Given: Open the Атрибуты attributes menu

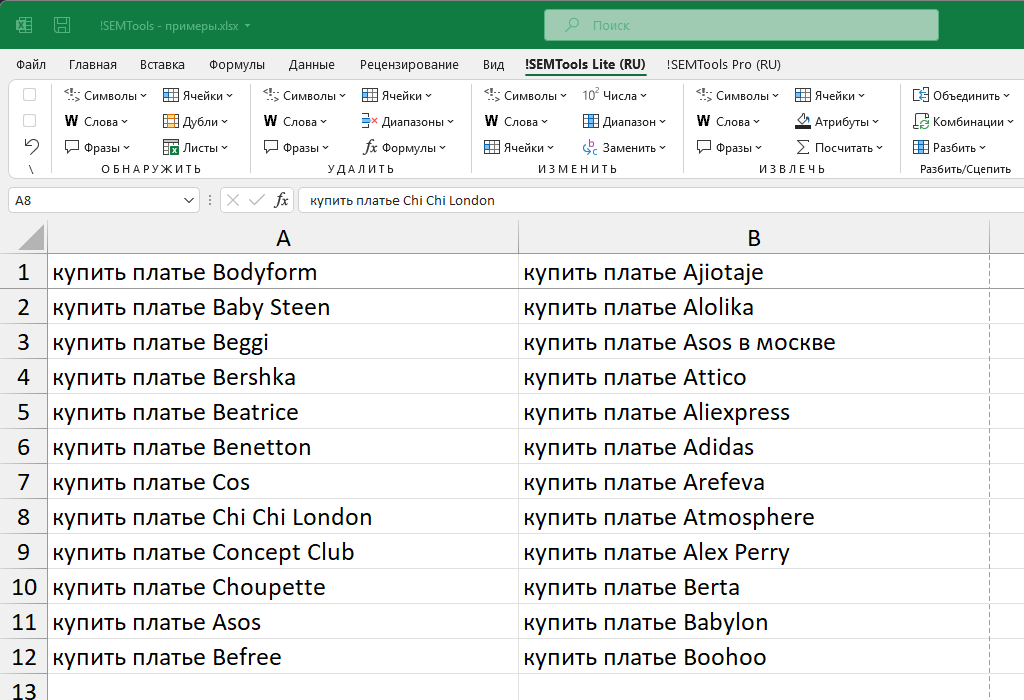Looking at the screenshot, I should click(x=837, y=121).
